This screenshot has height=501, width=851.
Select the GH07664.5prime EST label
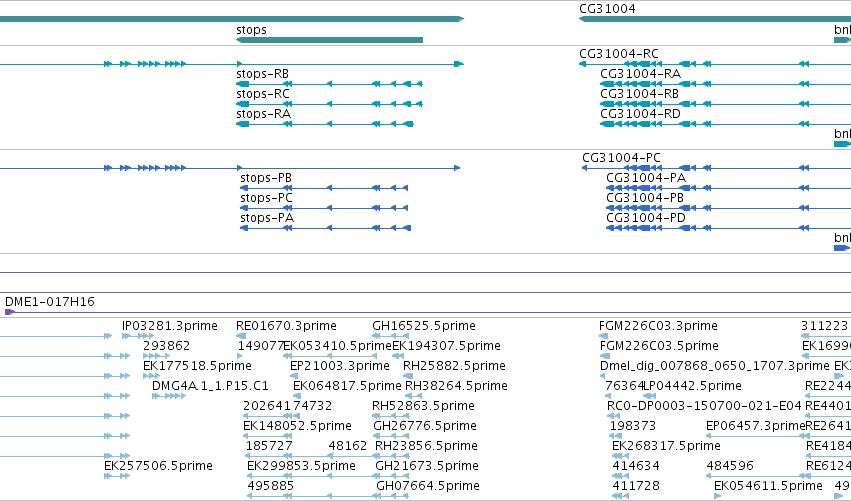tap(428, 486)
